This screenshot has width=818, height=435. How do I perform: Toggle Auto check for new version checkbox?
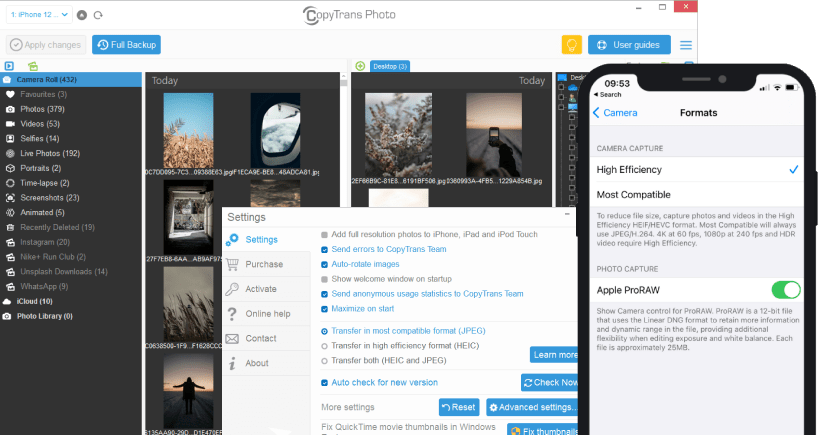[324, 383]
